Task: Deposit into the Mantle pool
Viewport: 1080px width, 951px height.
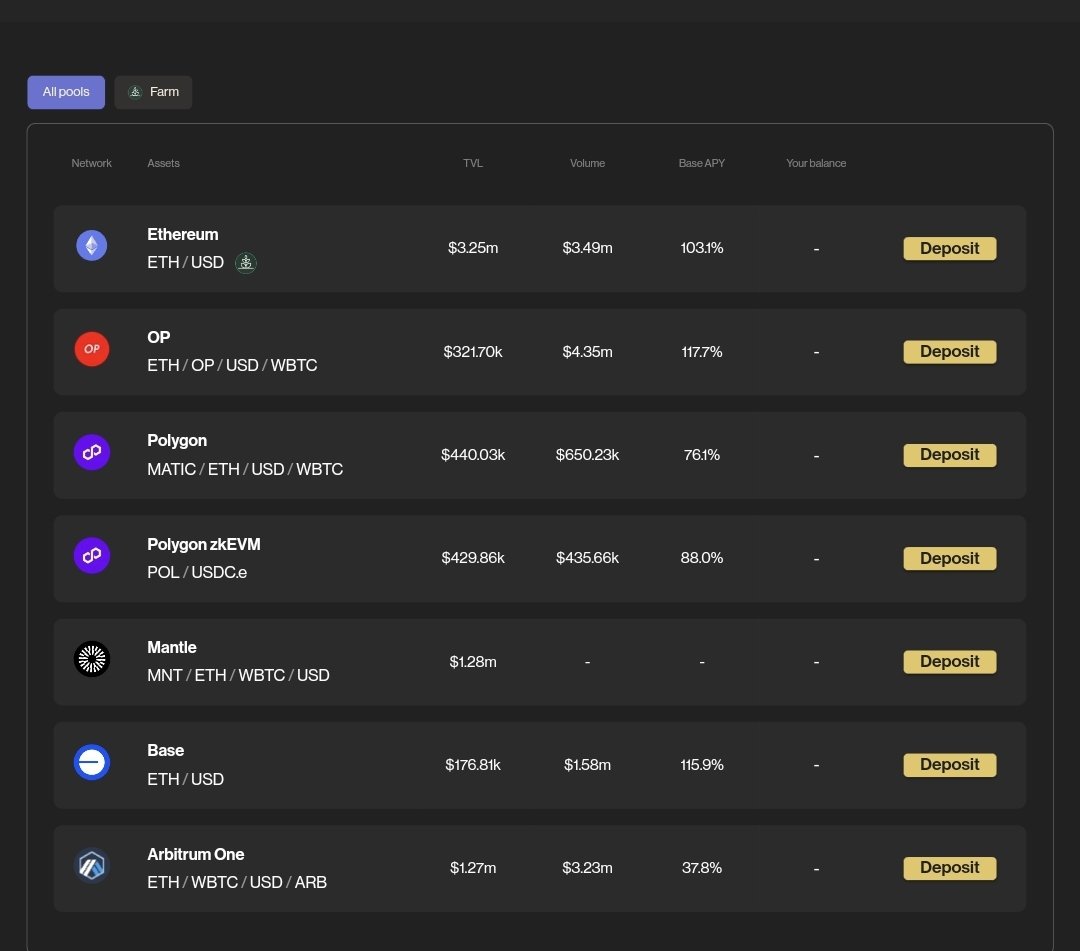Action: click(x=950, y=662)
